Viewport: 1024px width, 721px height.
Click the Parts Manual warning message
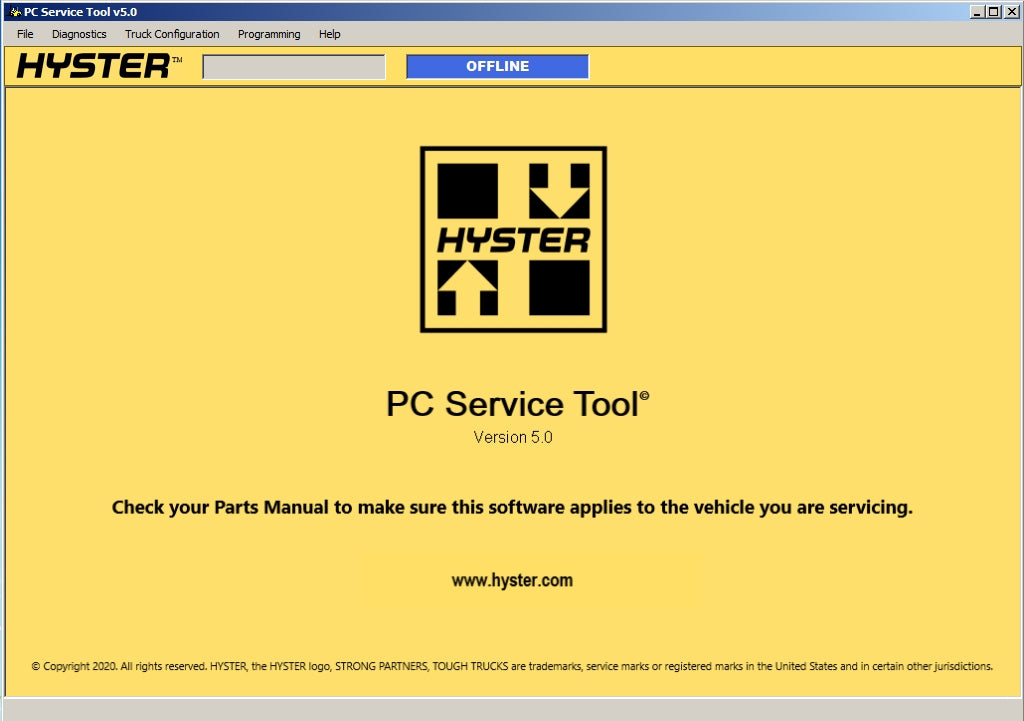click(512, 508)
